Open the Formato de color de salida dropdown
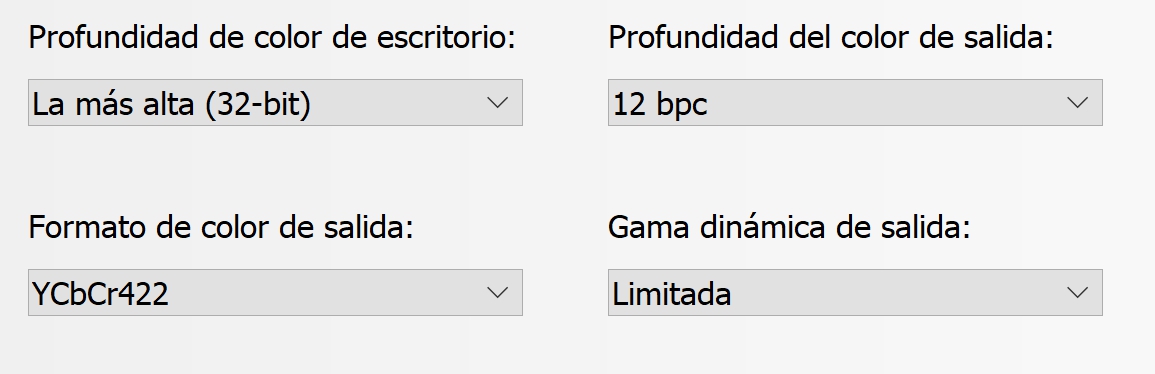The height and width of the screenshot is (374, 1155). (275, 292)
